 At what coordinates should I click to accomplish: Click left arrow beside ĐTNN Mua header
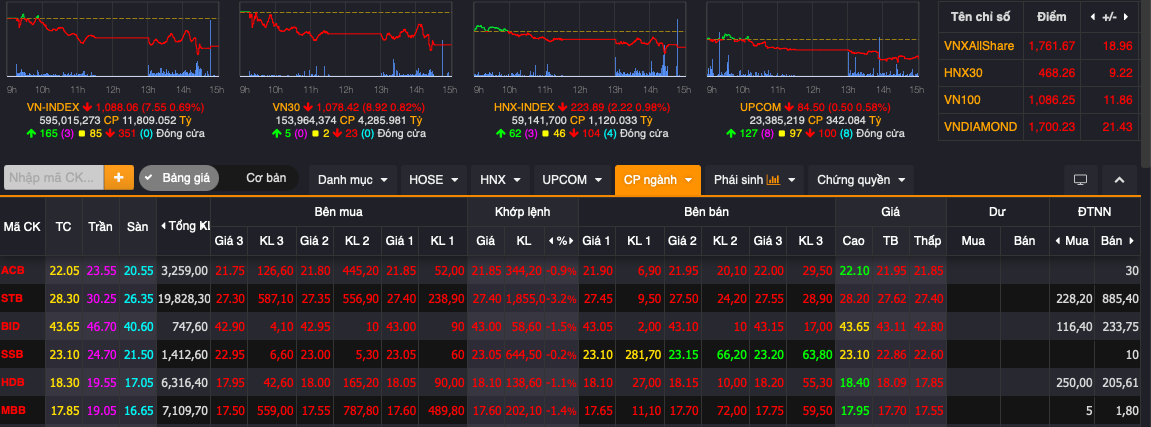click(x=1059, y=241)
